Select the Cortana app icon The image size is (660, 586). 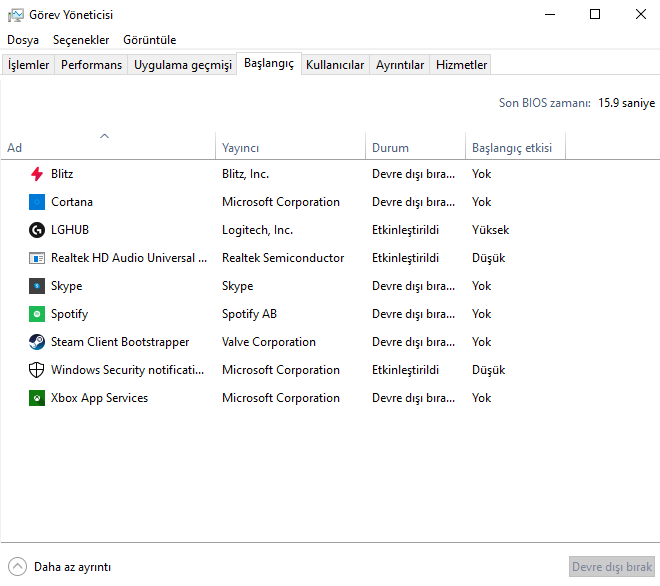tap(37, 202)
